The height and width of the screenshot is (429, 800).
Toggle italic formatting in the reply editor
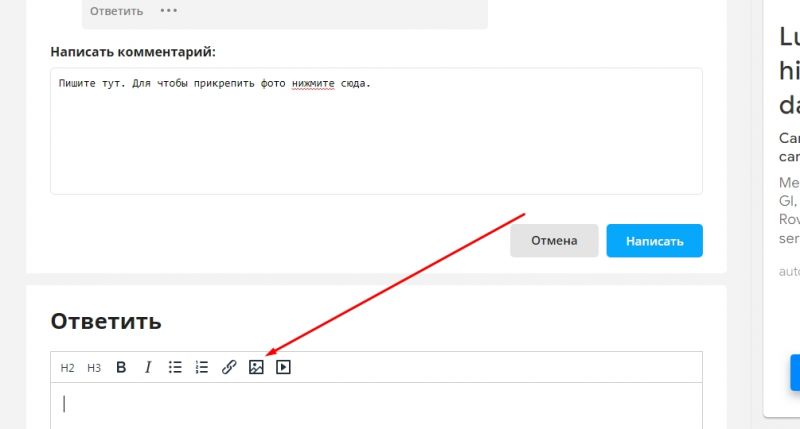click(148, 367)
